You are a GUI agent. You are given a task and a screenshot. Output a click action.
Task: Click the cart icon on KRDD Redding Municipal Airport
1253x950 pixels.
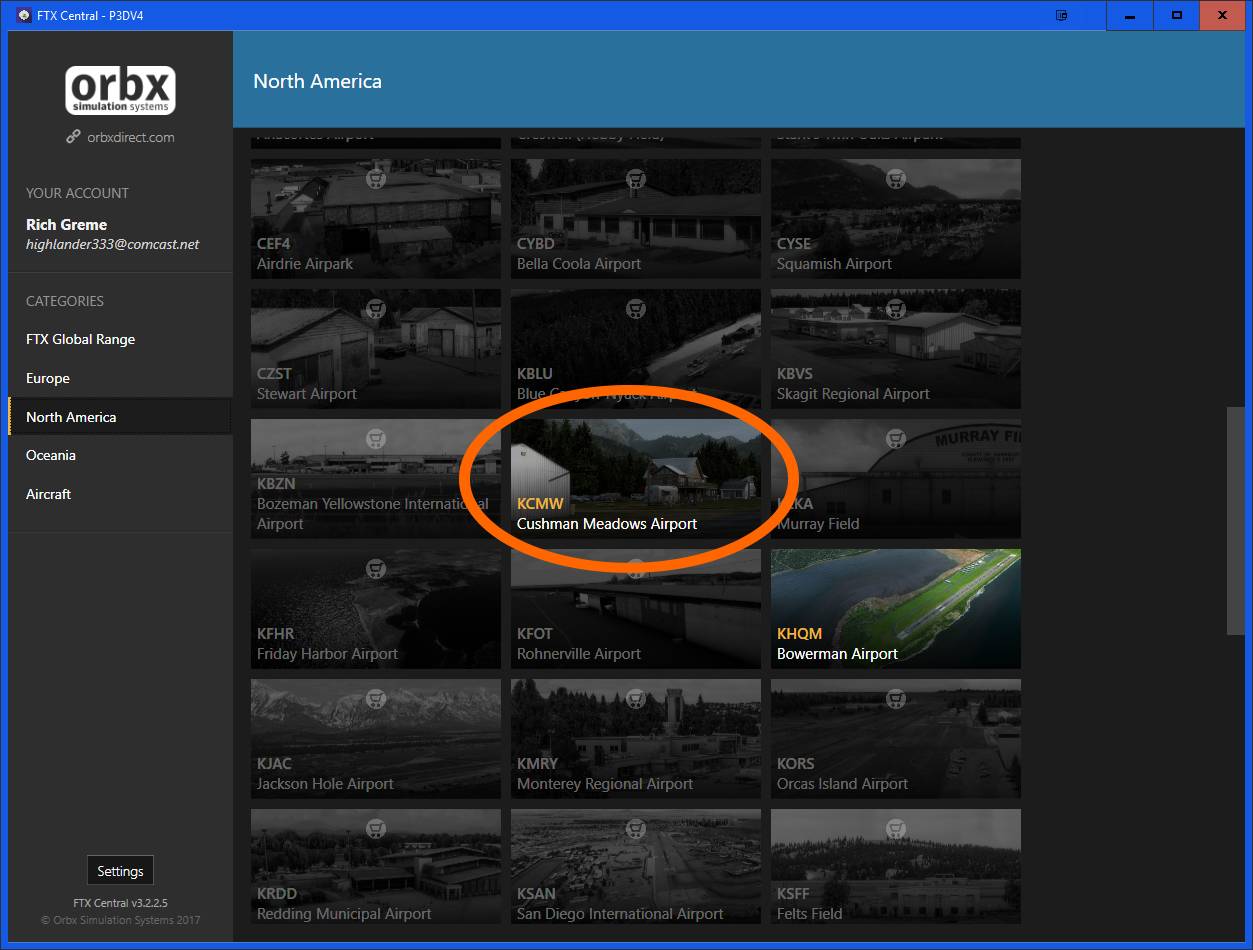pos(376,829)
